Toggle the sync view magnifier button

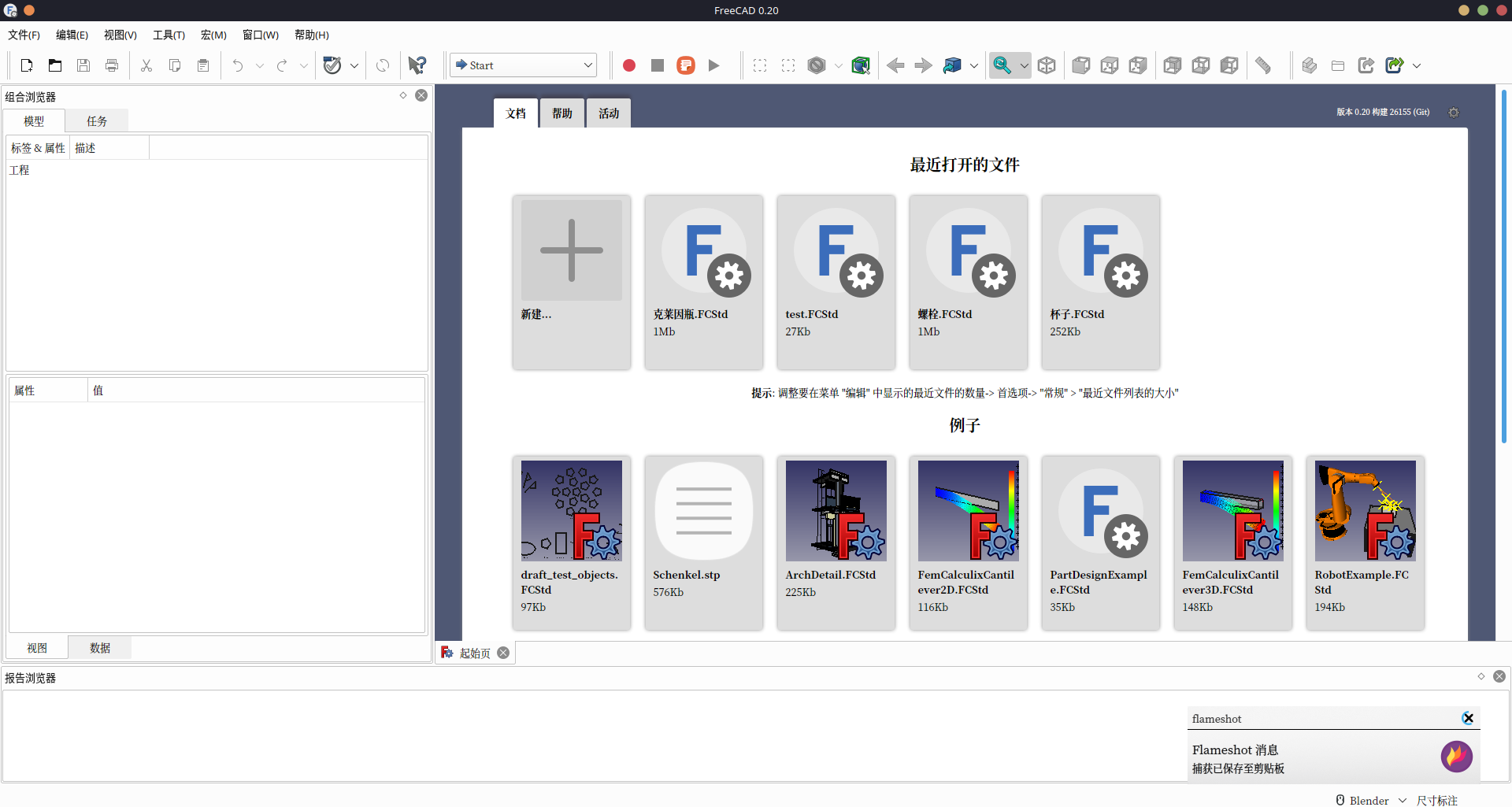click(1002, 65)
